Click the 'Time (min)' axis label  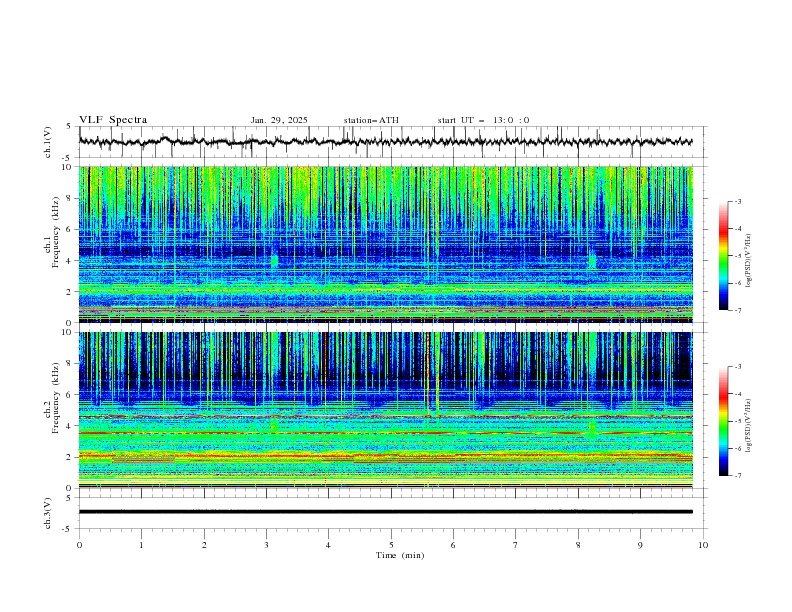click(x=400, y=555)
